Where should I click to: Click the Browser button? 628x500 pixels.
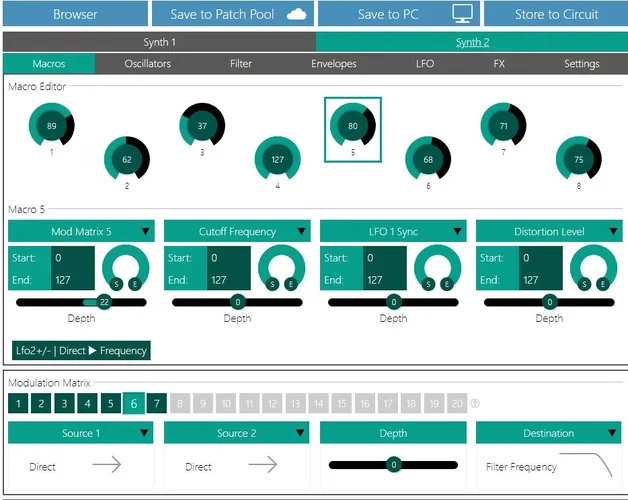coord(75,14)
